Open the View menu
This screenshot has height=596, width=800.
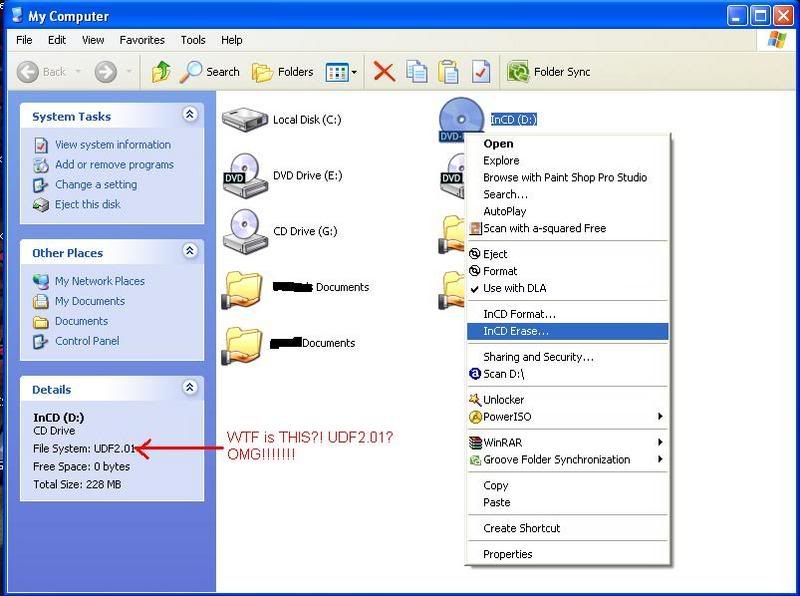(93, 40)
